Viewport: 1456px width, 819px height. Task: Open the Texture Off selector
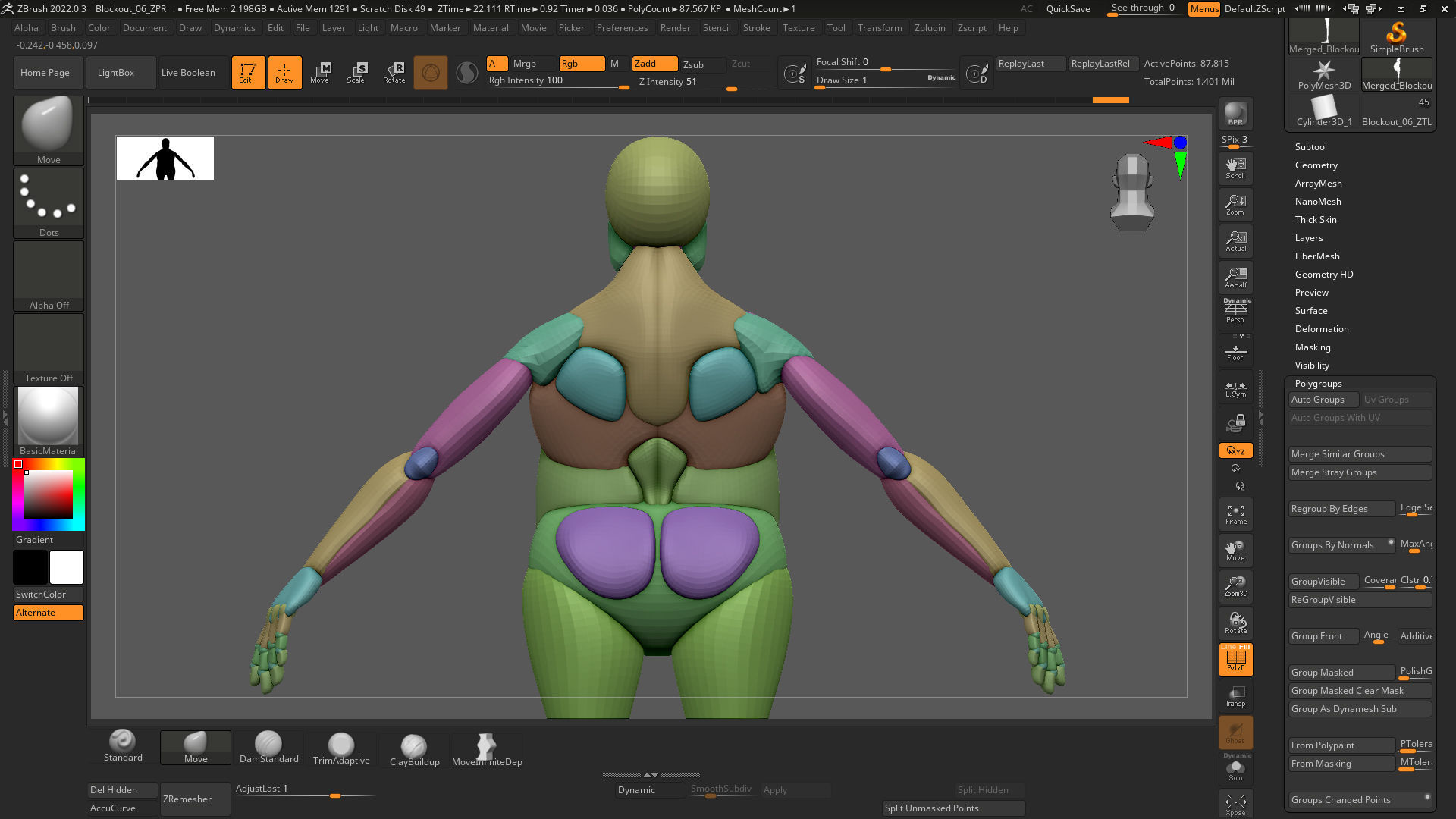pyautogui.click(x=49, y=349)
